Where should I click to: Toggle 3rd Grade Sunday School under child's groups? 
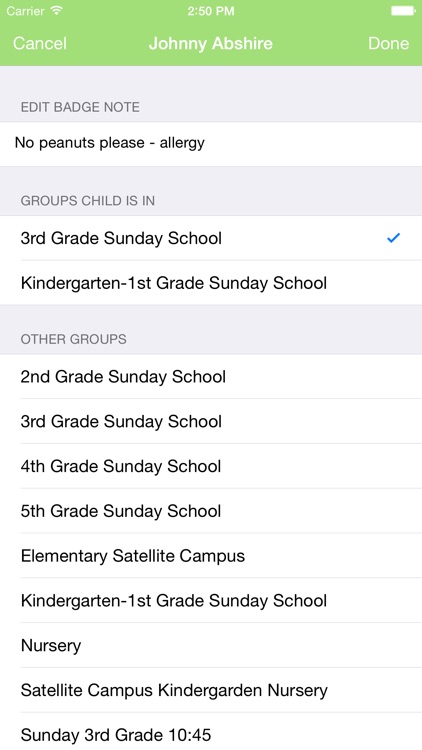(x=211, y=238)
